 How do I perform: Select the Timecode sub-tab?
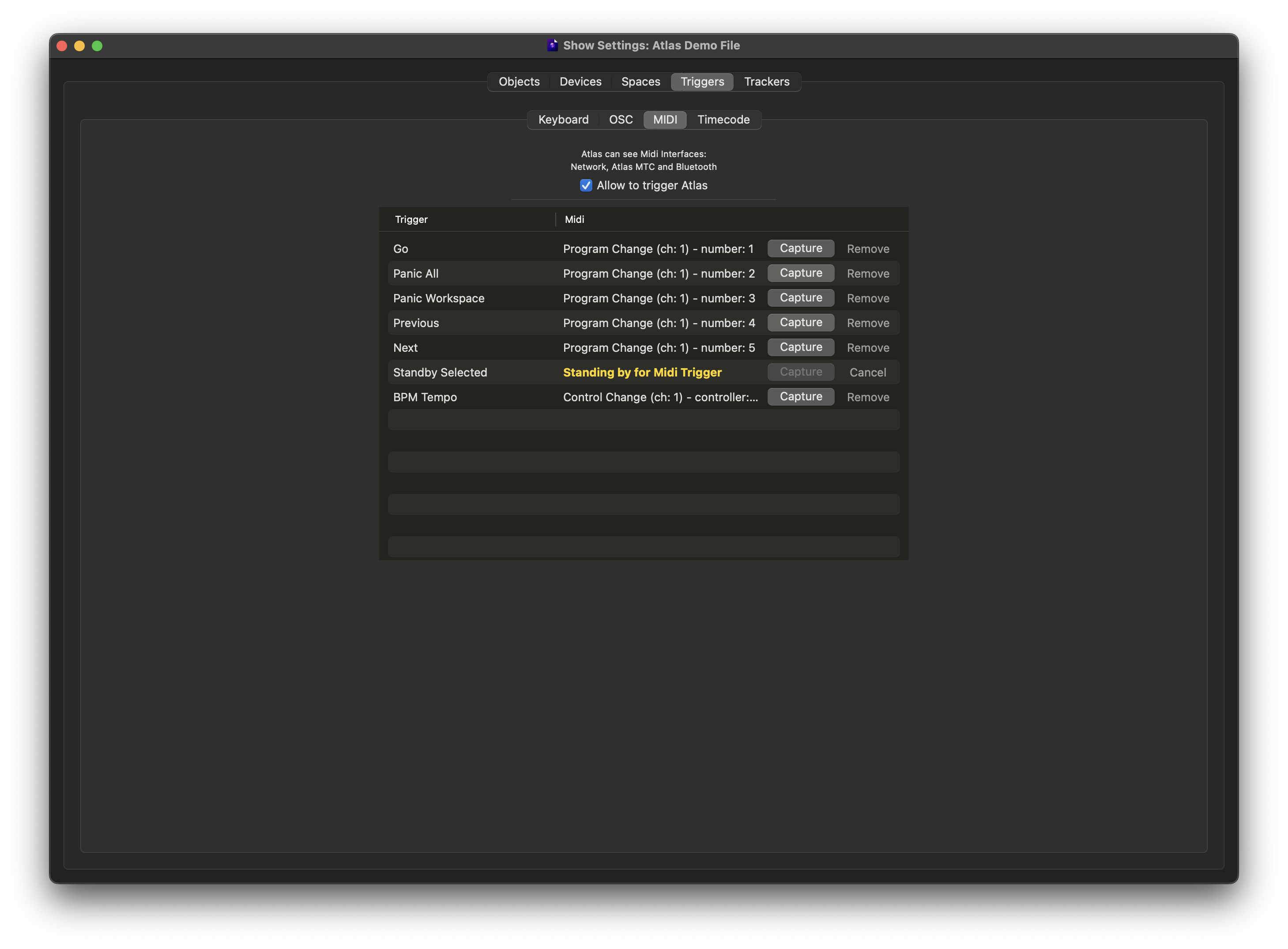[723, 120]
